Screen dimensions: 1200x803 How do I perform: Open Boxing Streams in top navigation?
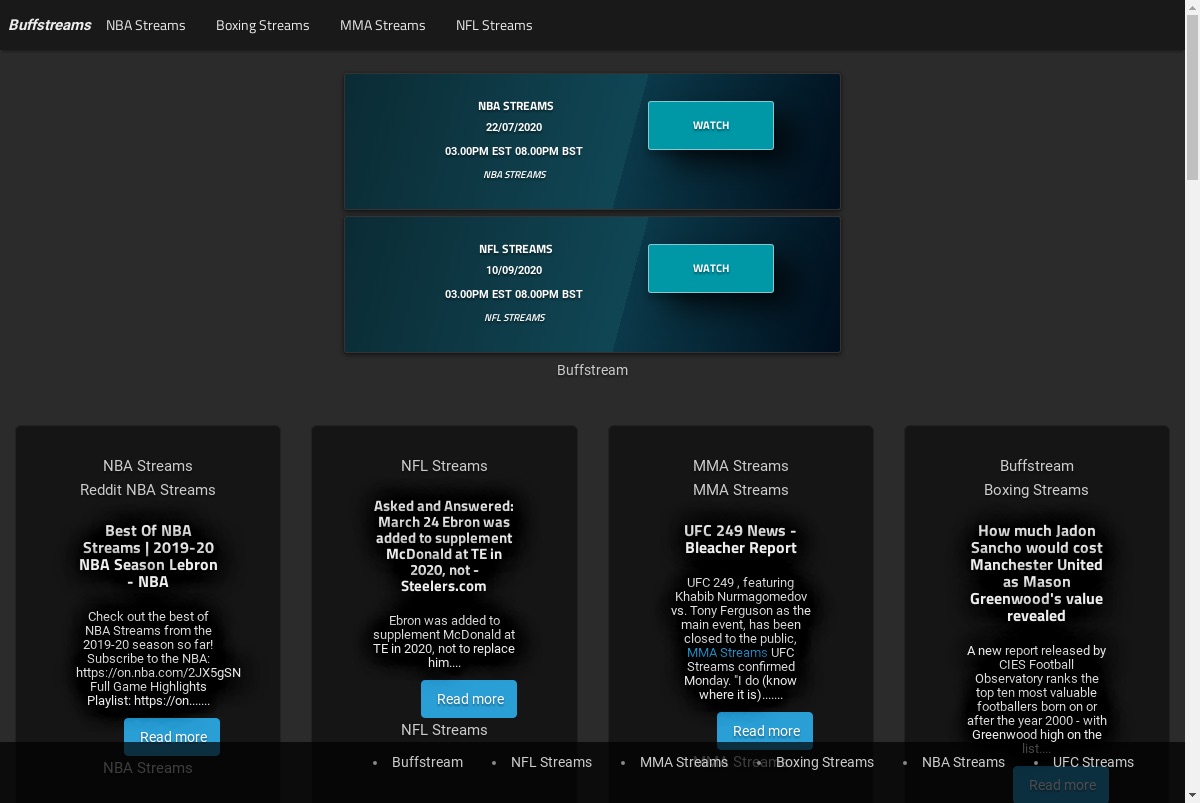pos(263,25)
